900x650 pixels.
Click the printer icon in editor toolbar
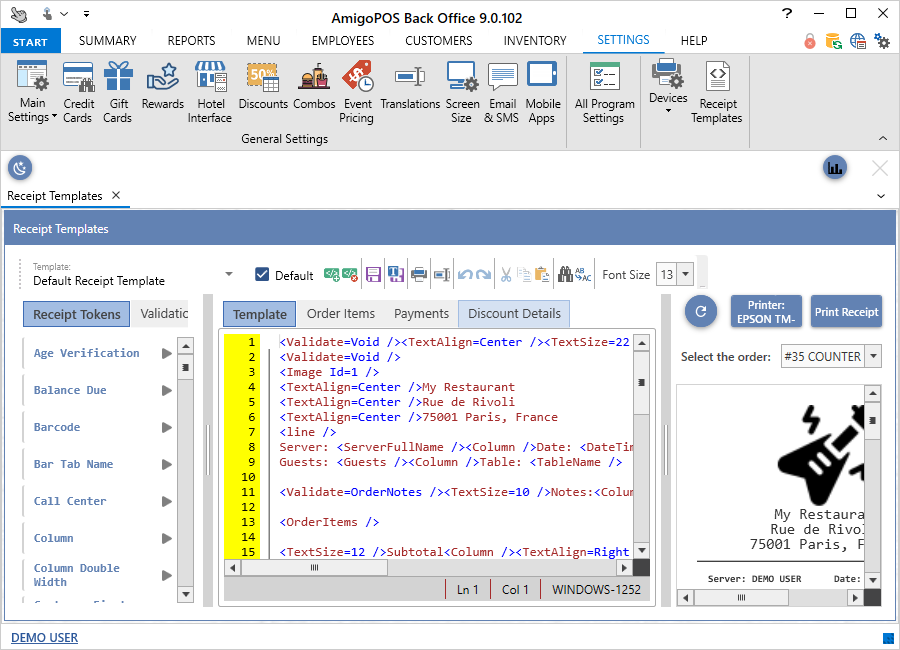coord(419,275)
